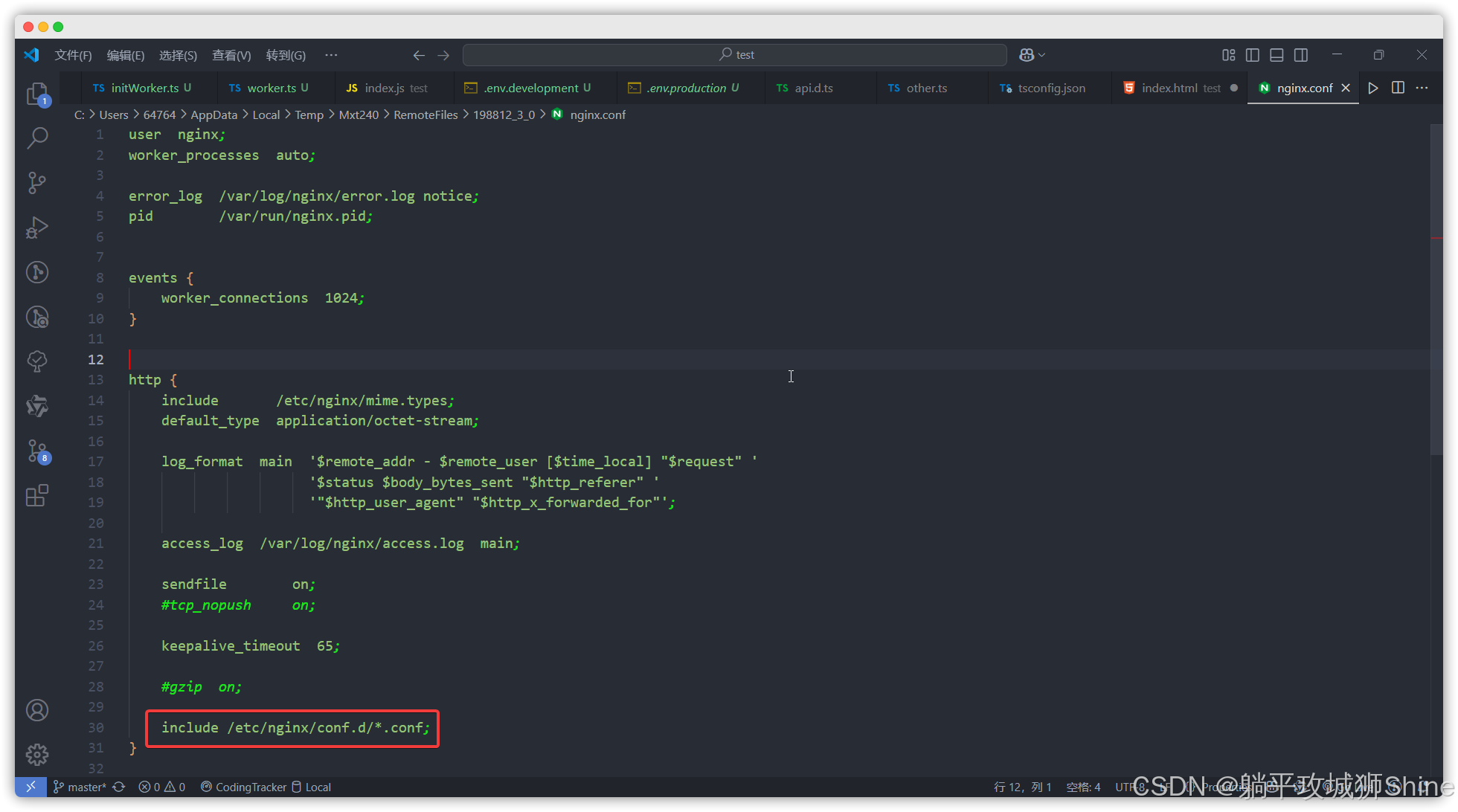
Task: Toggle secondary sidebar visibility
Action: click(1301, 55)
